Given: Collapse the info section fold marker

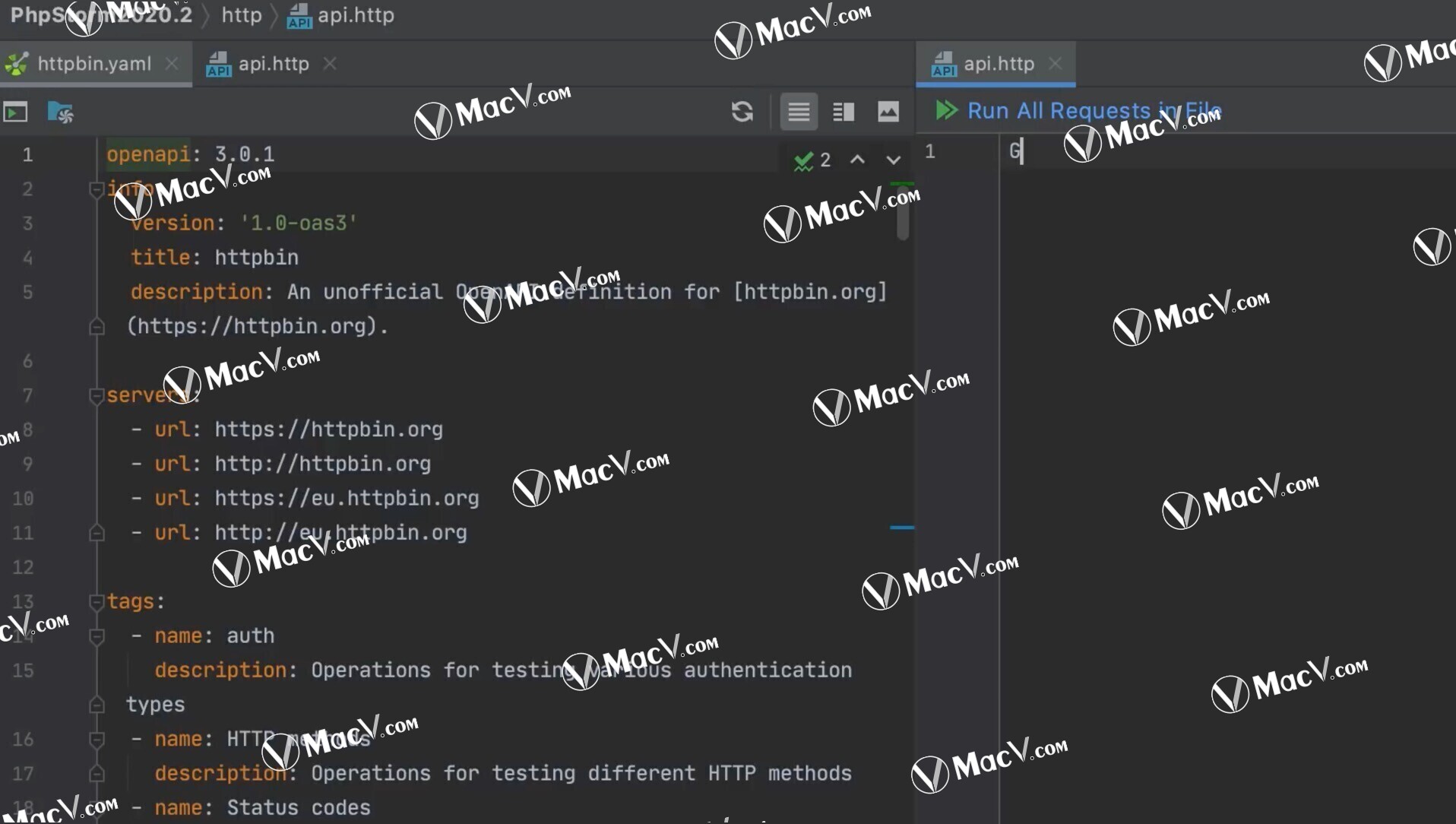Looking at the screenshot, I should click(97, 189).
